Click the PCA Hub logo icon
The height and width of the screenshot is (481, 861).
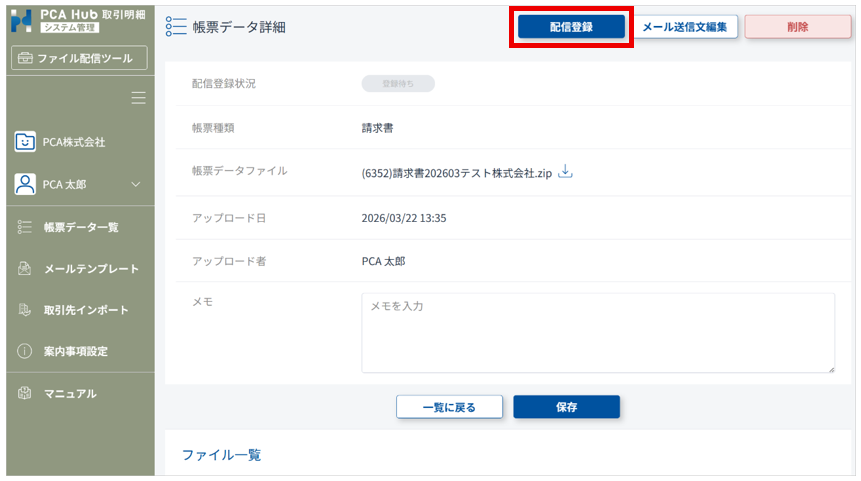[24, 20]
